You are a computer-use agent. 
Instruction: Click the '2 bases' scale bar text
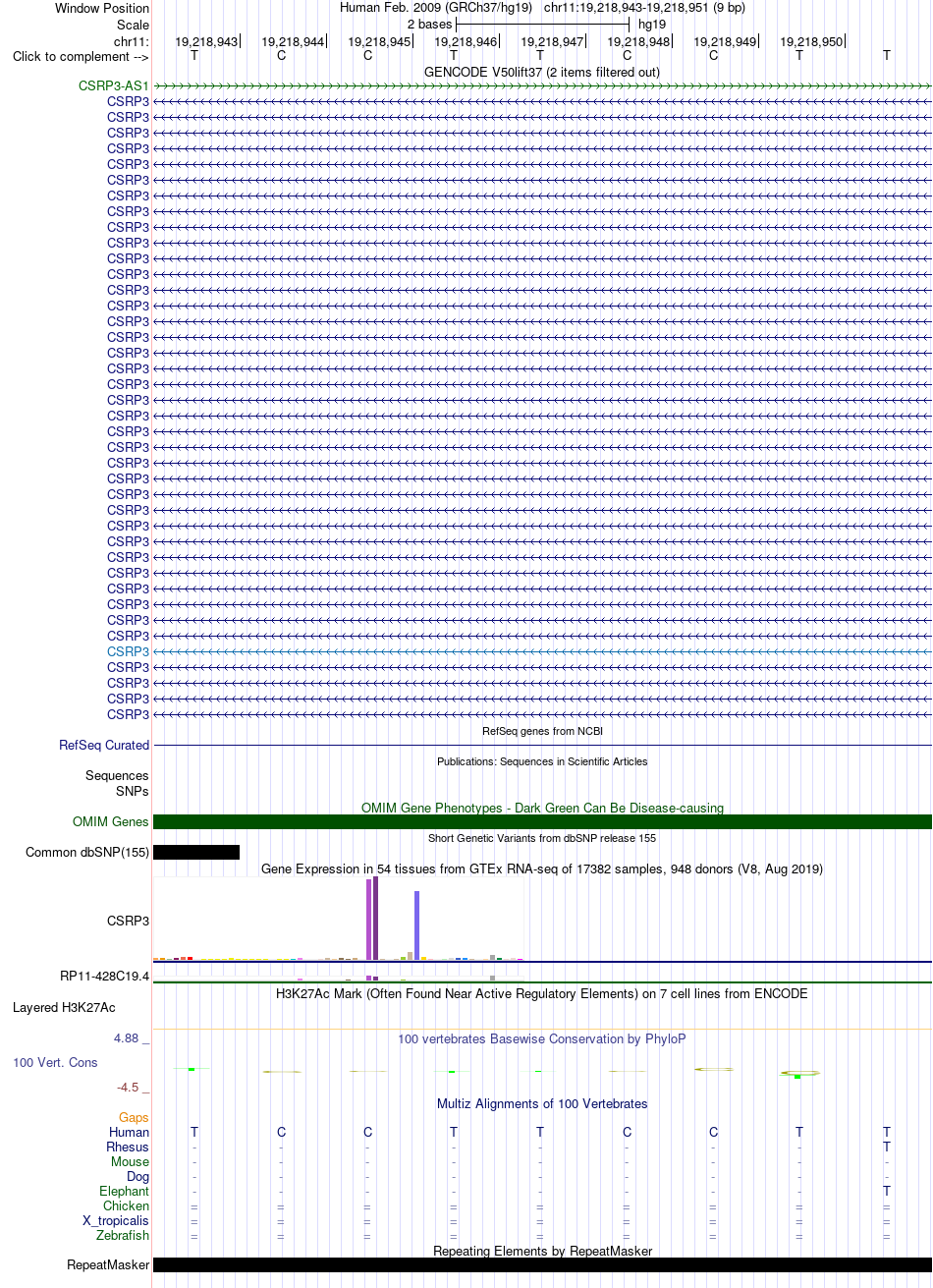pos(429,24)
